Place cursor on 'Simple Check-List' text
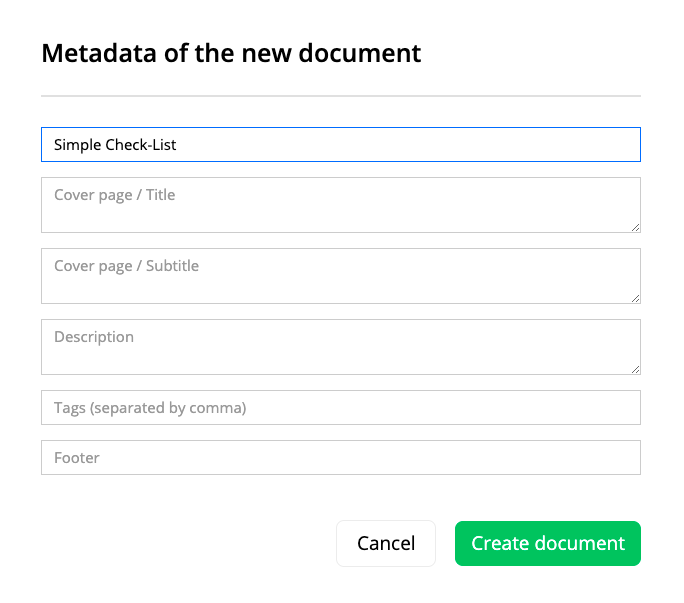The height and width of the screenshot is (603, 684). pyautogui.click(x=115, y=145)
